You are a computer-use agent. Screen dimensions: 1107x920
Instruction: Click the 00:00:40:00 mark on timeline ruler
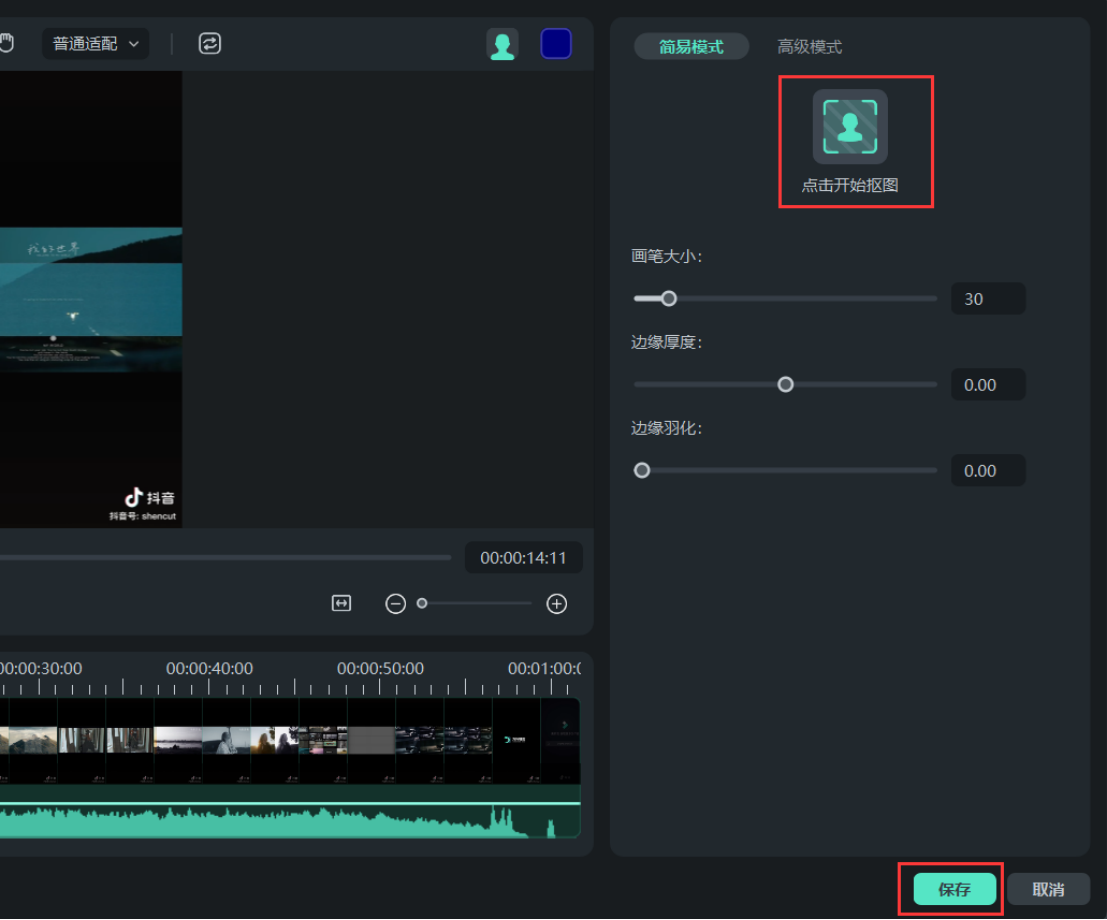(x=209, y=668)
